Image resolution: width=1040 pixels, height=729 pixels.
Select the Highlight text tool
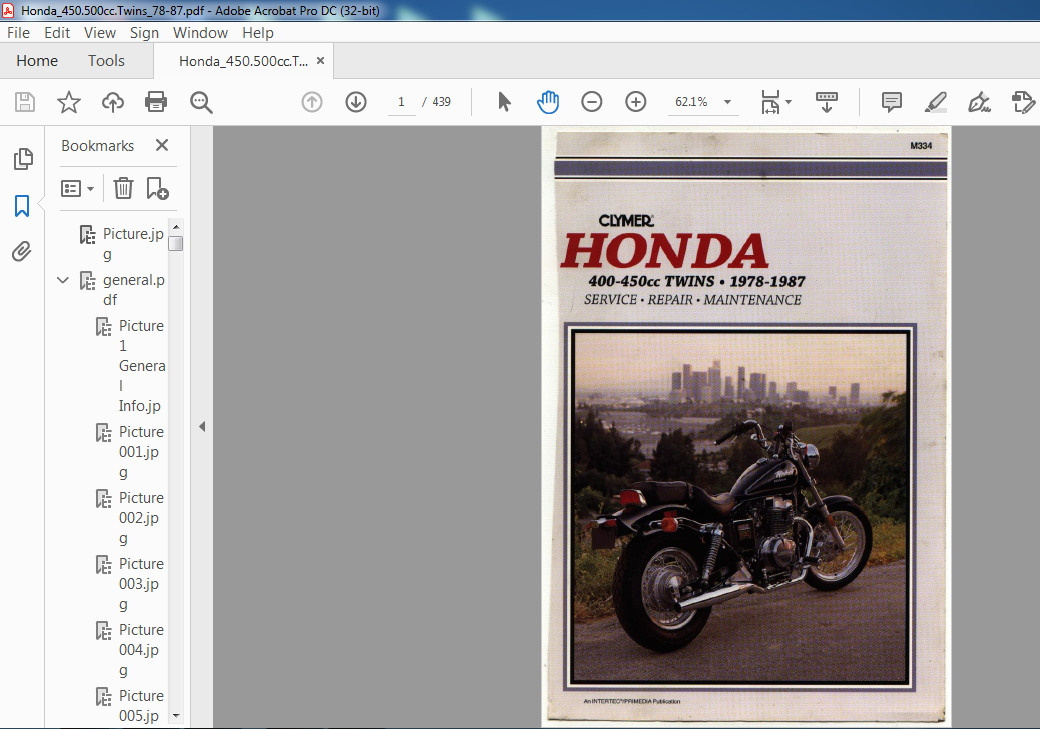tap(935, 102)
